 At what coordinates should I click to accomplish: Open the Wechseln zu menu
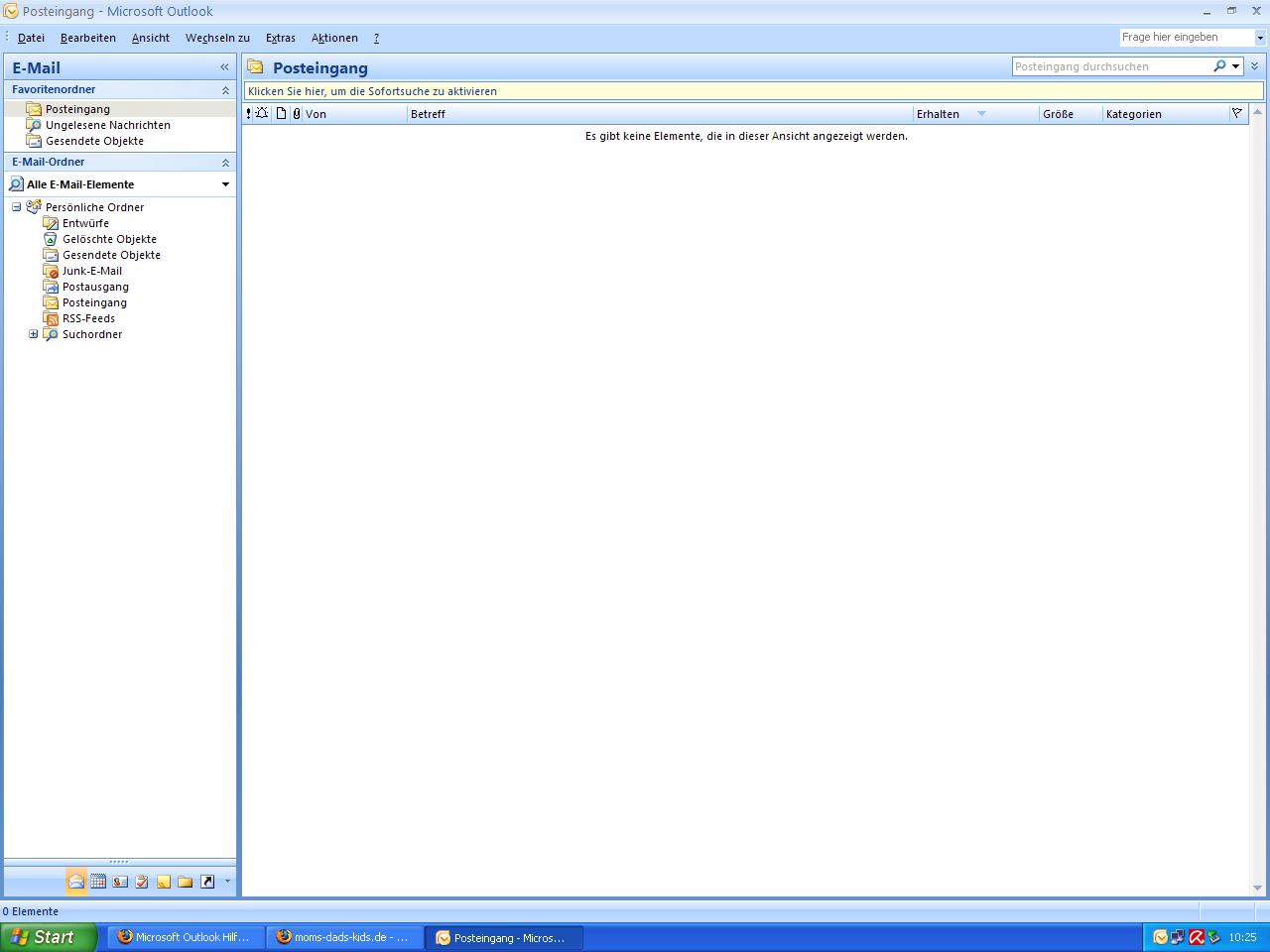click(217, 38)
